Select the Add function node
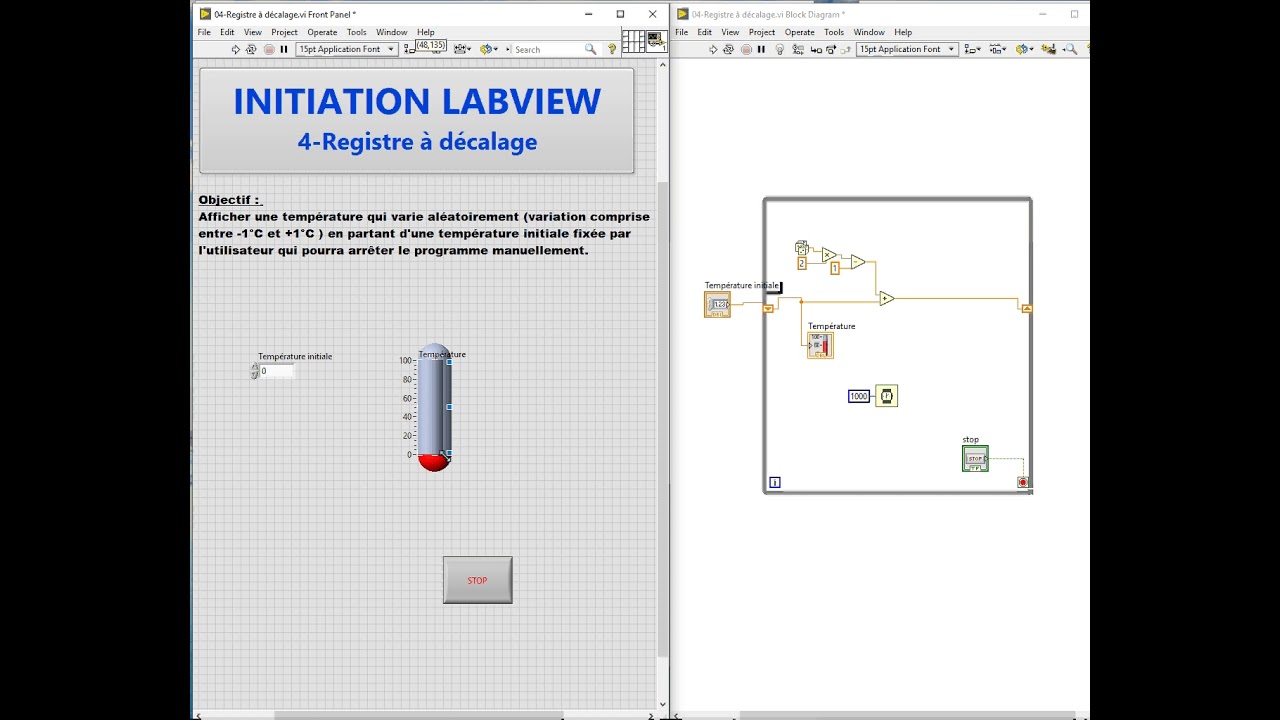1280x720 pixels. pos(886,298)
